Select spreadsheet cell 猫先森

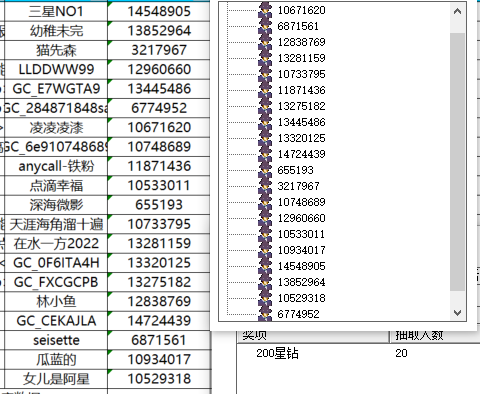point(56,50)
